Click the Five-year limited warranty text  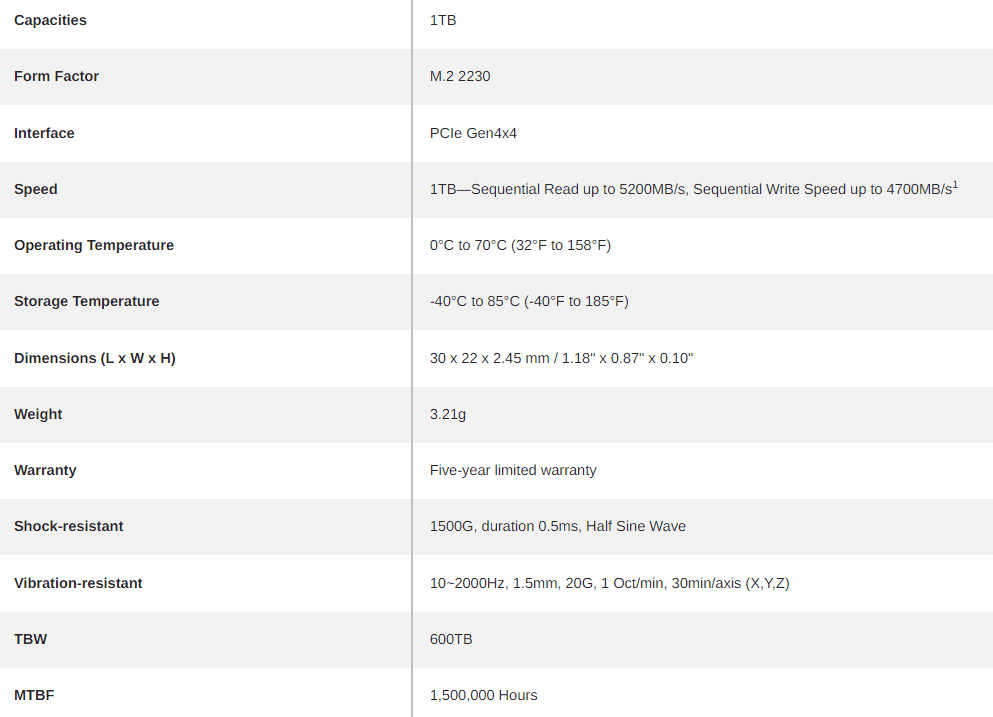tap(513, 470)
